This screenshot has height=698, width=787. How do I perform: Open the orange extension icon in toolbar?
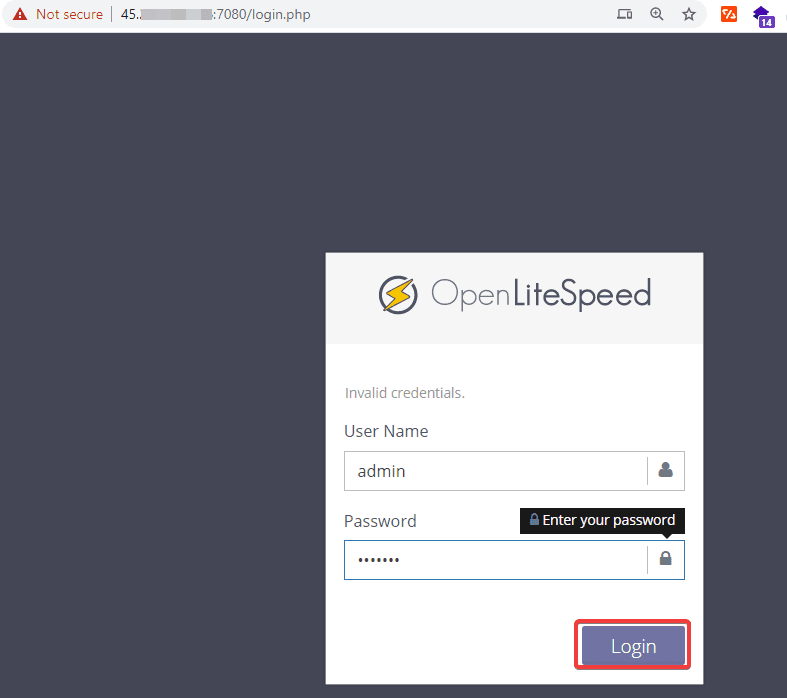(x=730, y=14)
